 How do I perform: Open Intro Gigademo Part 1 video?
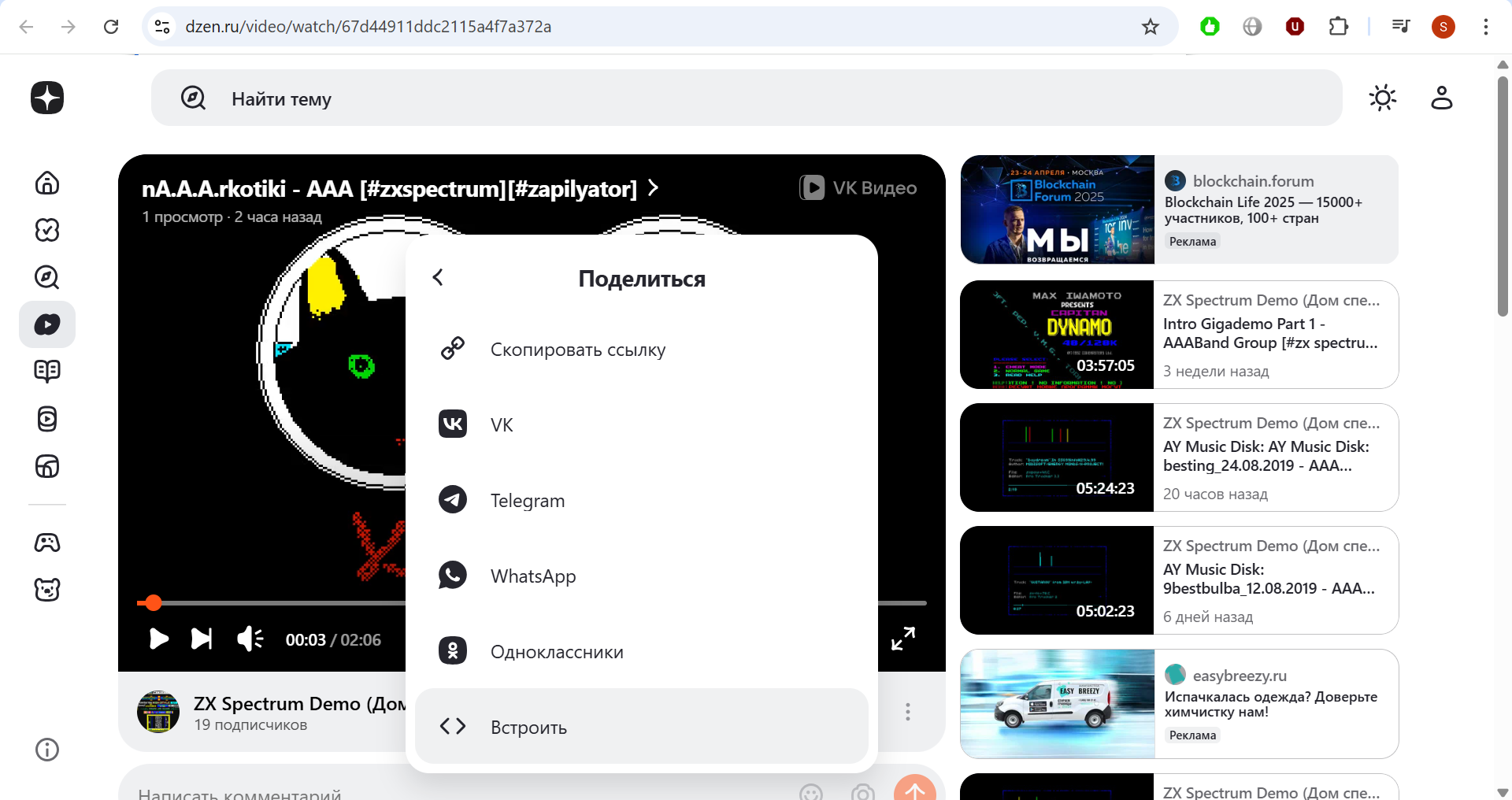pyautogui.click(x=1270, y=333)
